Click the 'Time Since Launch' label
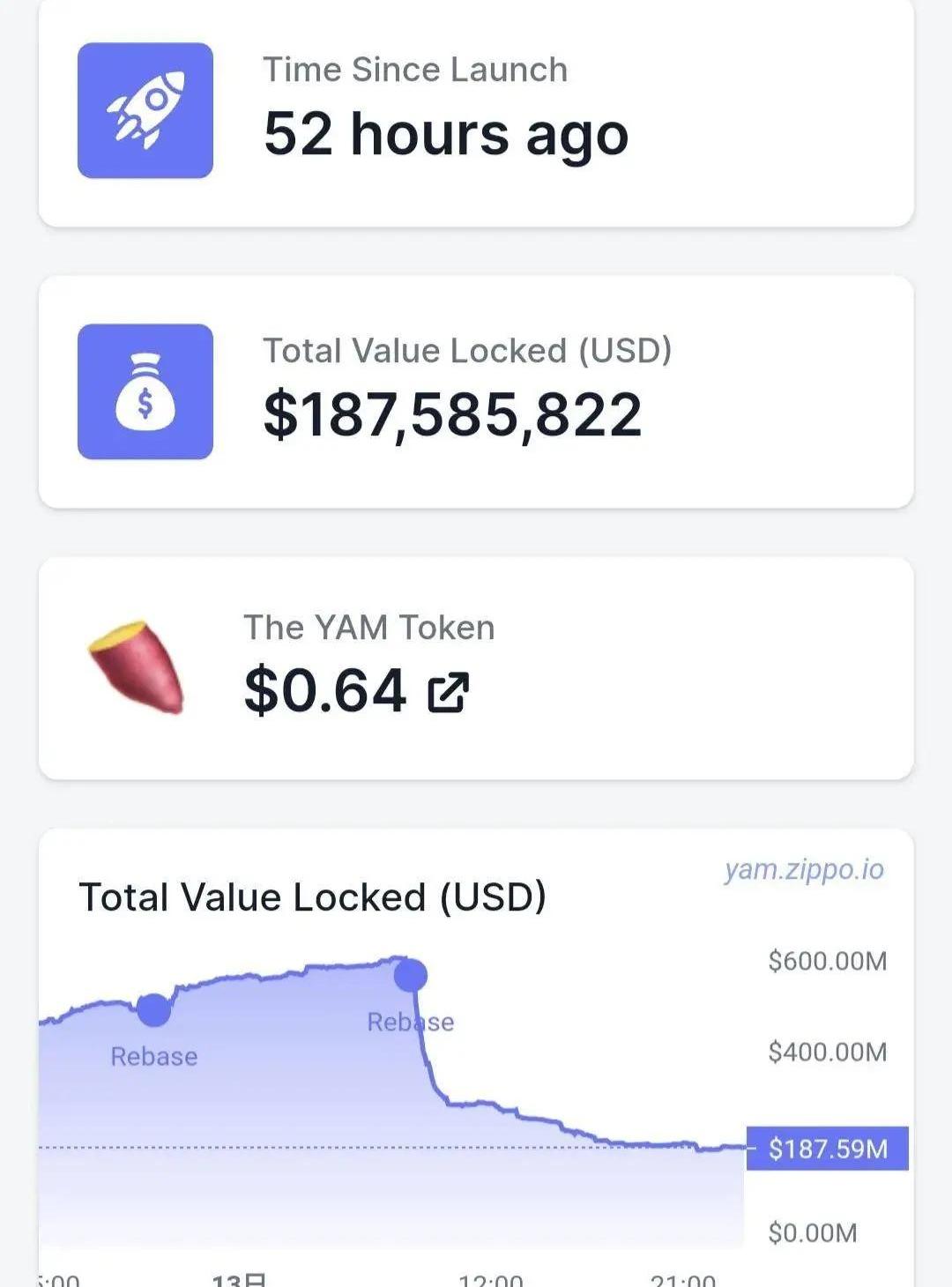952x1287 pixels. [x=415, y=70]
